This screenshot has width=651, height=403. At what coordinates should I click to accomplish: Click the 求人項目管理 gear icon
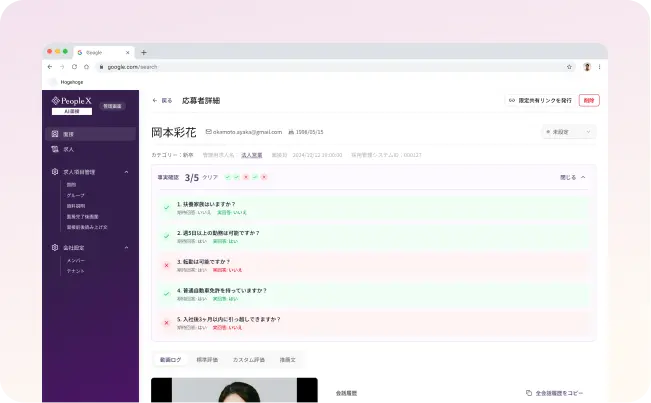[55, 172]
